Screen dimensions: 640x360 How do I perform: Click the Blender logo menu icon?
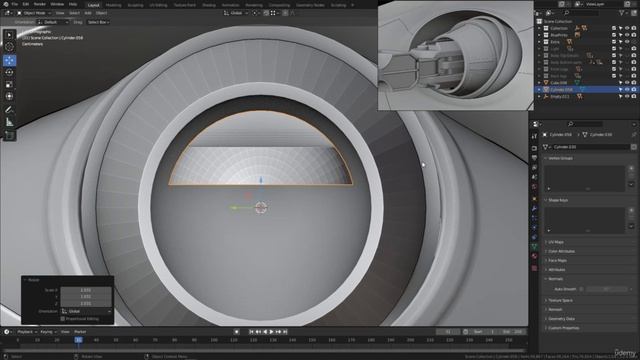[x=5, y=4]
